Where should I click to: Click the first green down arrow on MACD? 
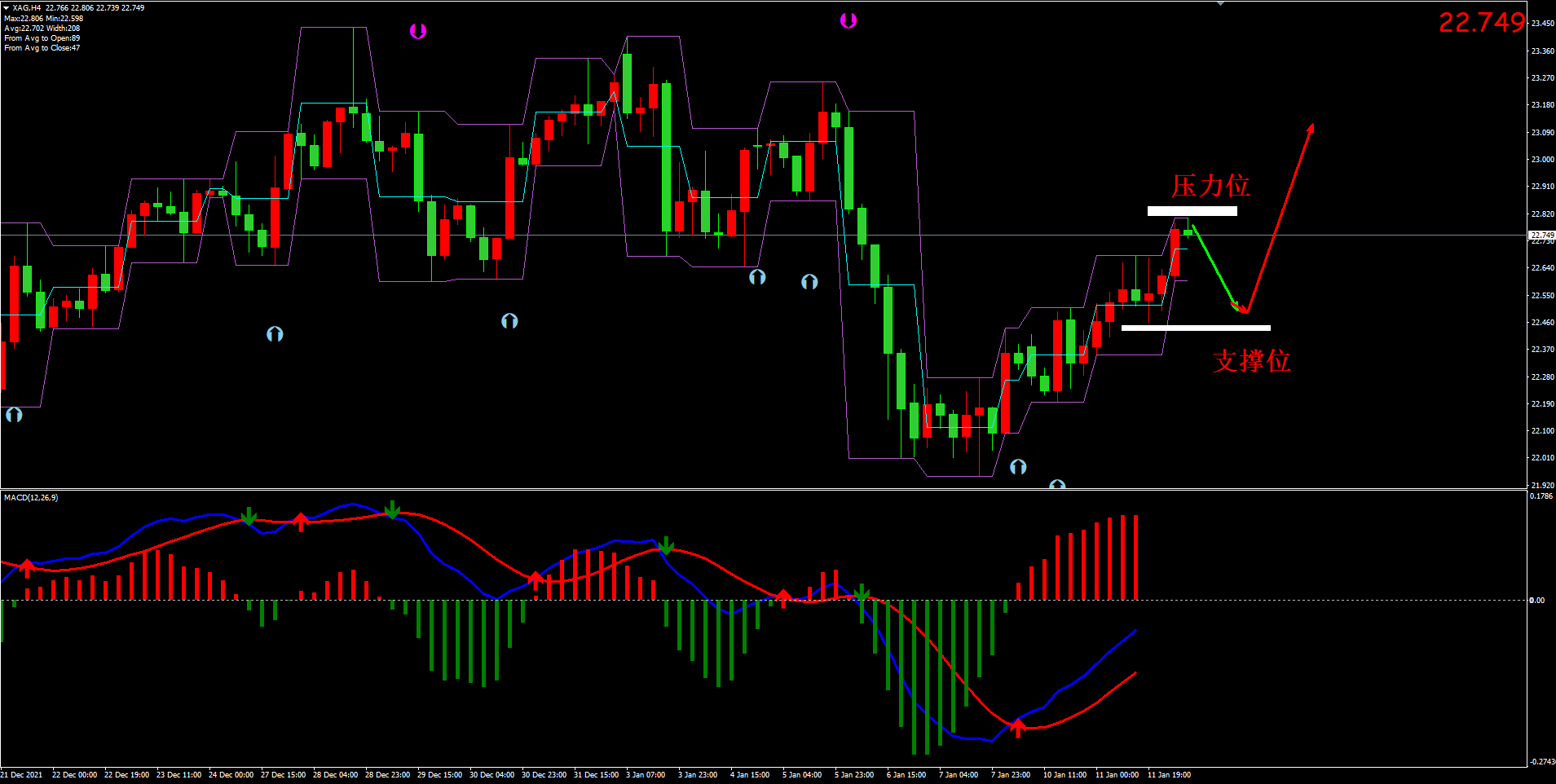tap(249, 516)
